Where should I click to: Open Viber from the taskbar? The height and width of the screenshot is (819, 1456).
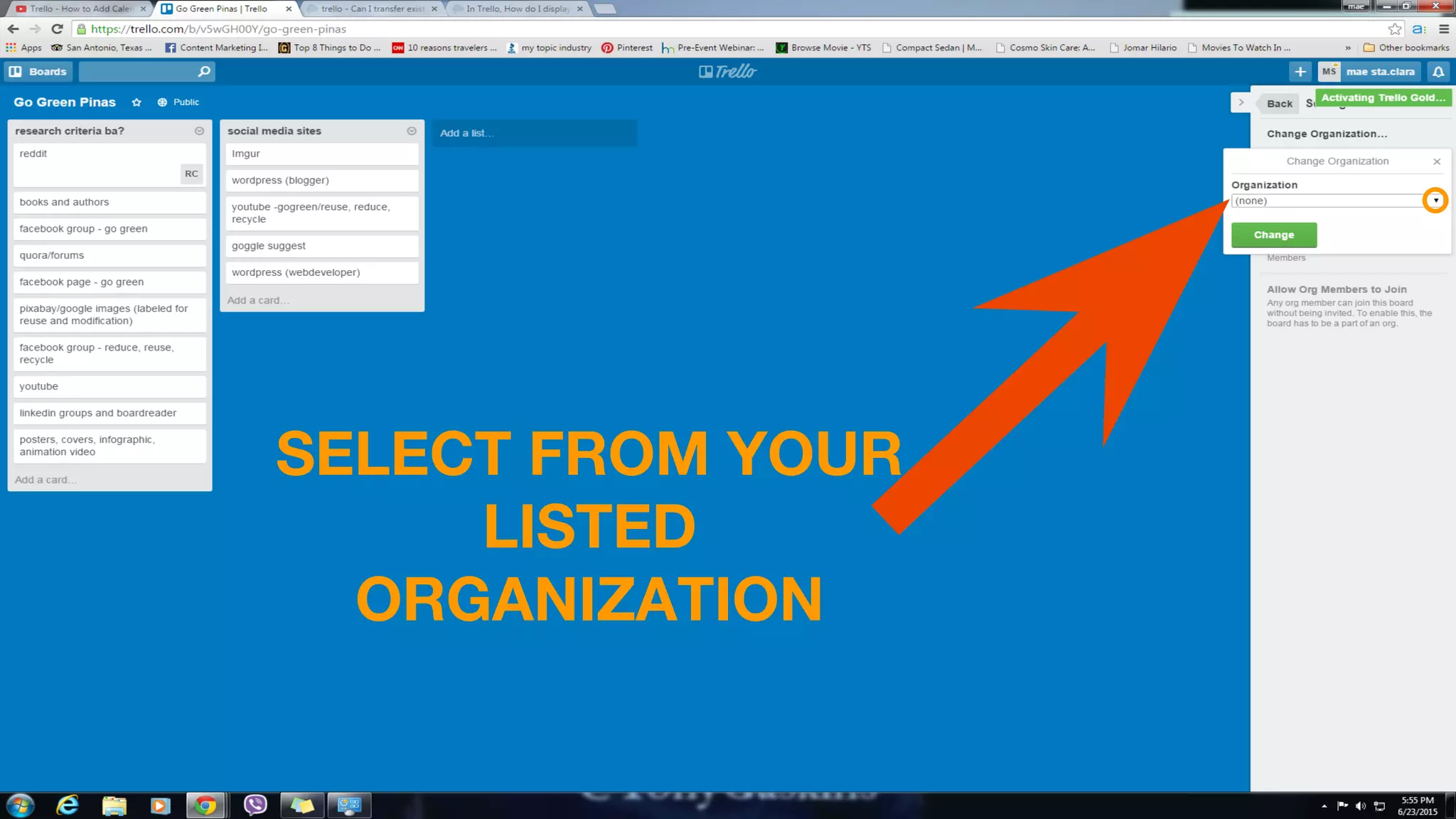tap(255, 805)
